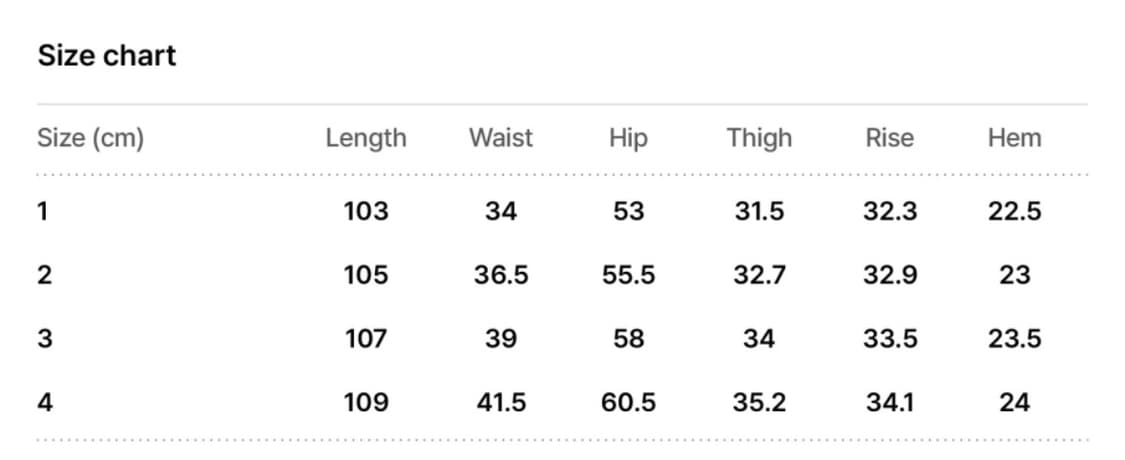
Task: Click hip value 60.5
Action: 628,402
